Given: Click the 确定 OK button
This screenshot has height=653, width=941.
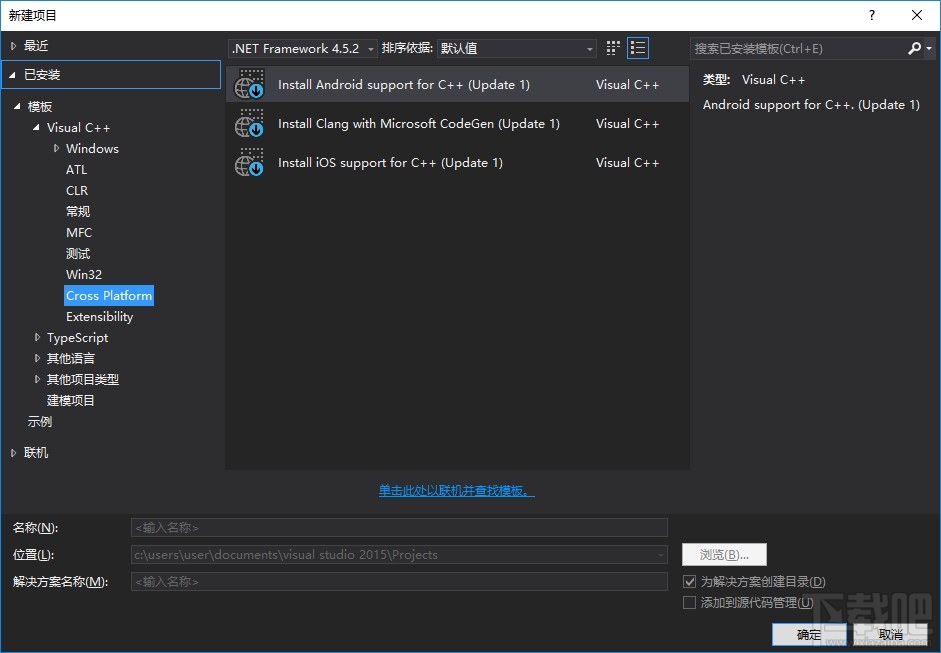Looking at the screenshot, I should tap(808, 634).
